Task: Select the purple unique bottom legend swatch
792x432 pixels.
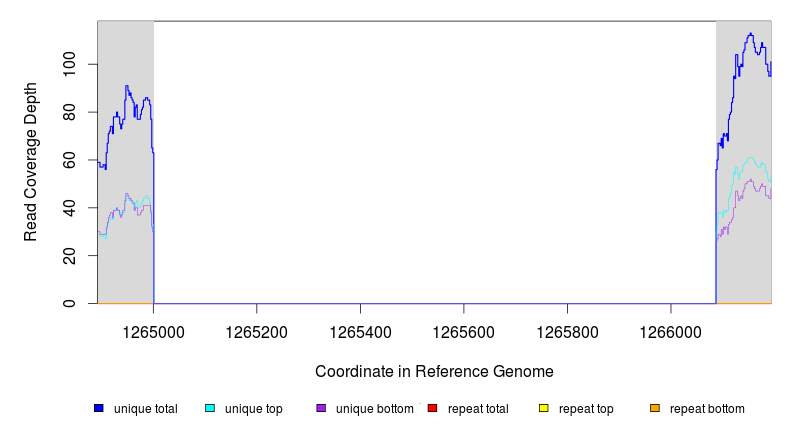Action: [x=321, y=408]
